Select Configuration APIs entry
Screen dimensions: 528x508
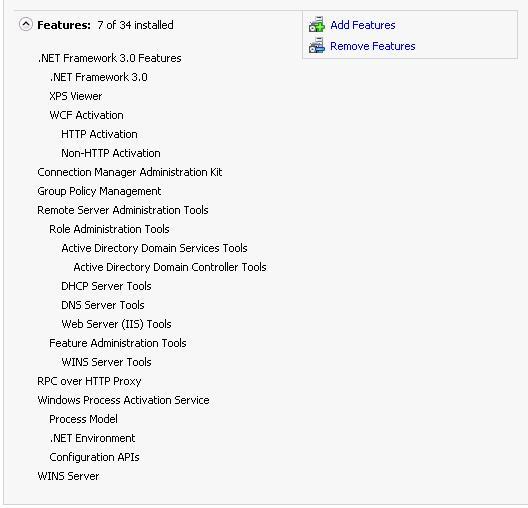94,457
